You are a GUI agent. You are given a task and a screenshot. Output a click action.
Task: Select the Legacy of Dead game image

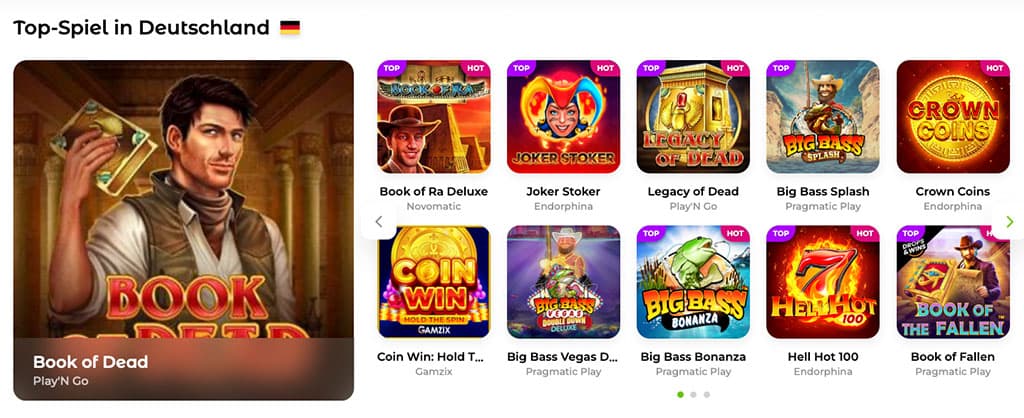point(693,117)
